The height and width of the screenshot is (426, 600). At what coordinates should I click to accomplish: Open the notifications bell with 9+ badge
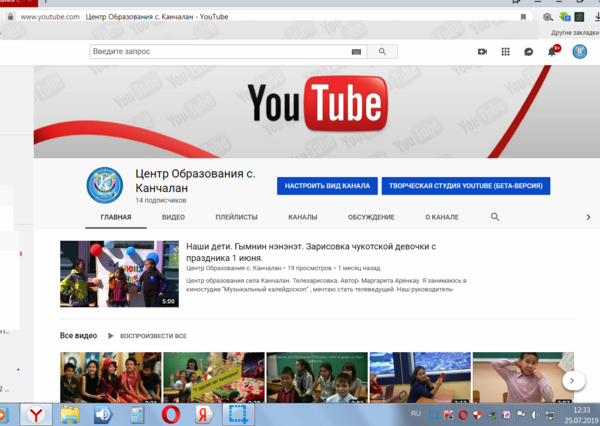click(553, 51)
